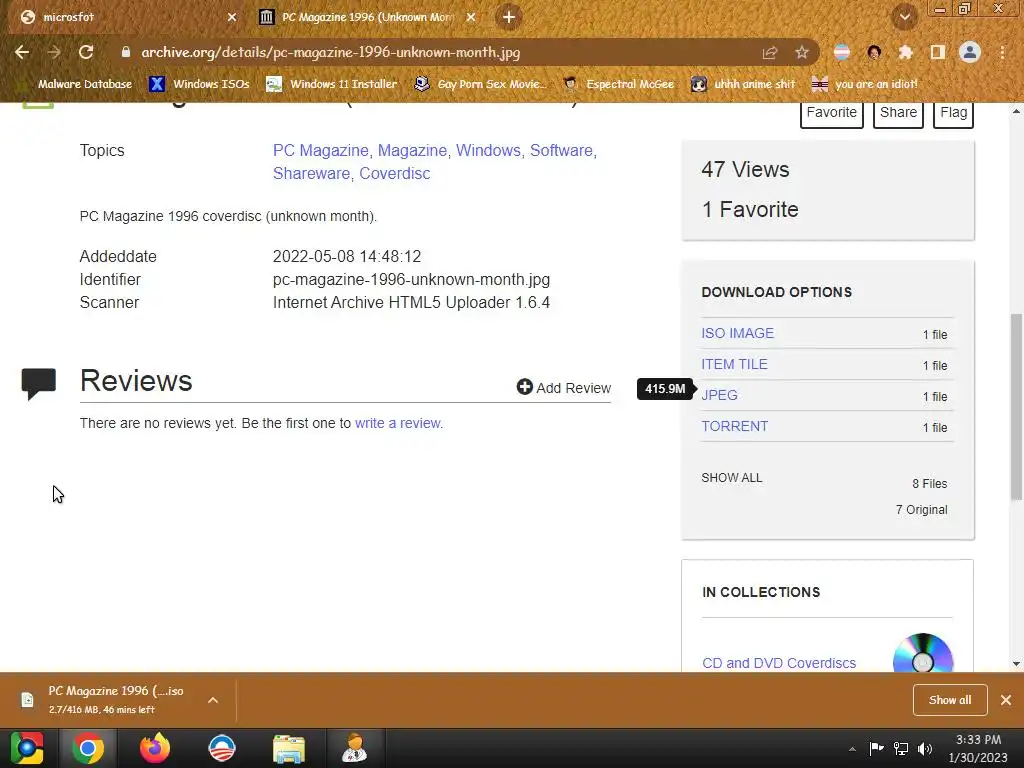The height and width of the screenshot is (768, 1024).
Task: Open the Extensions puzzle icon
Action: click(x=906, y=52)
